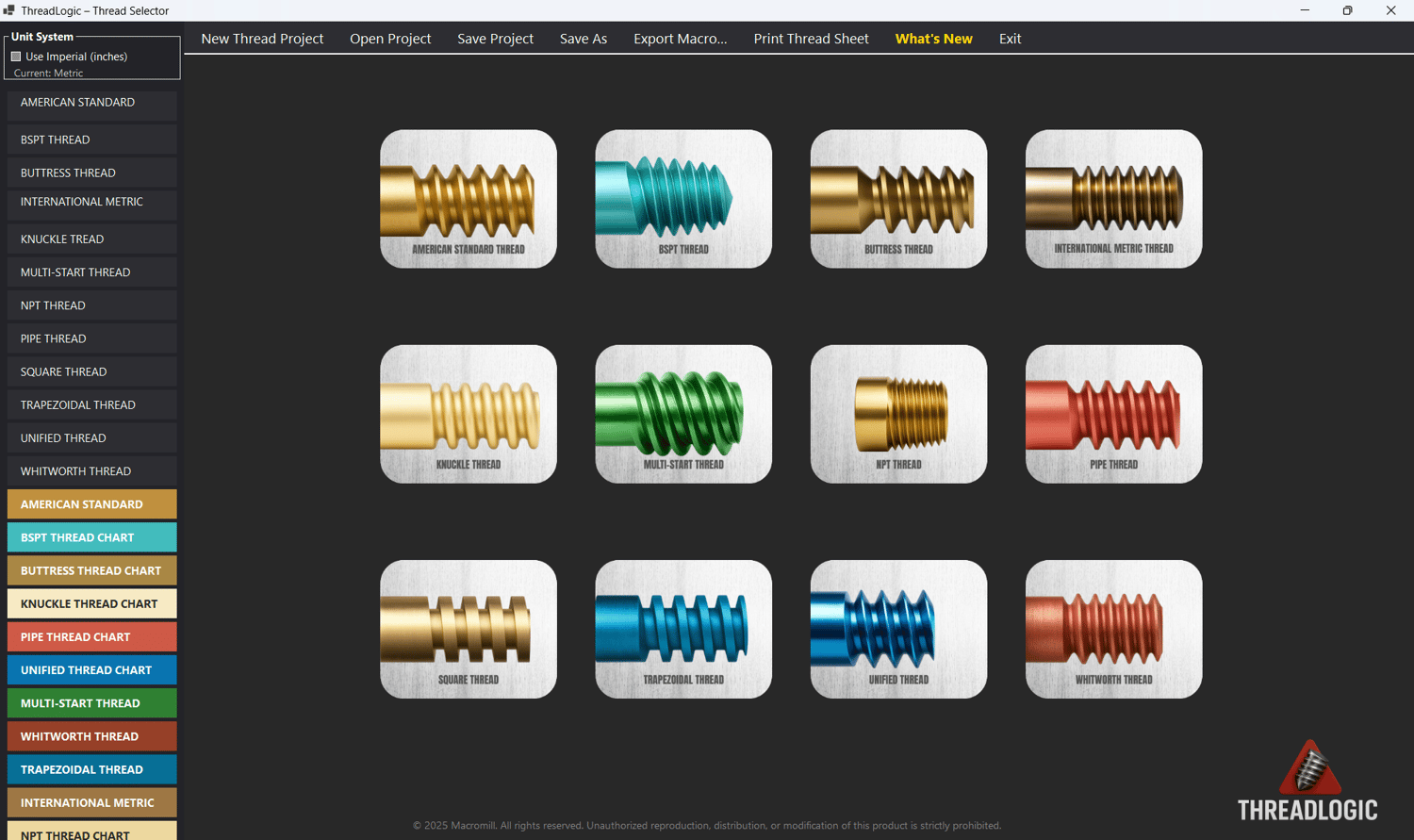Click the green MULTI-START THREAD button
This screenshot has height=840, width=1414.
[91, 703]
